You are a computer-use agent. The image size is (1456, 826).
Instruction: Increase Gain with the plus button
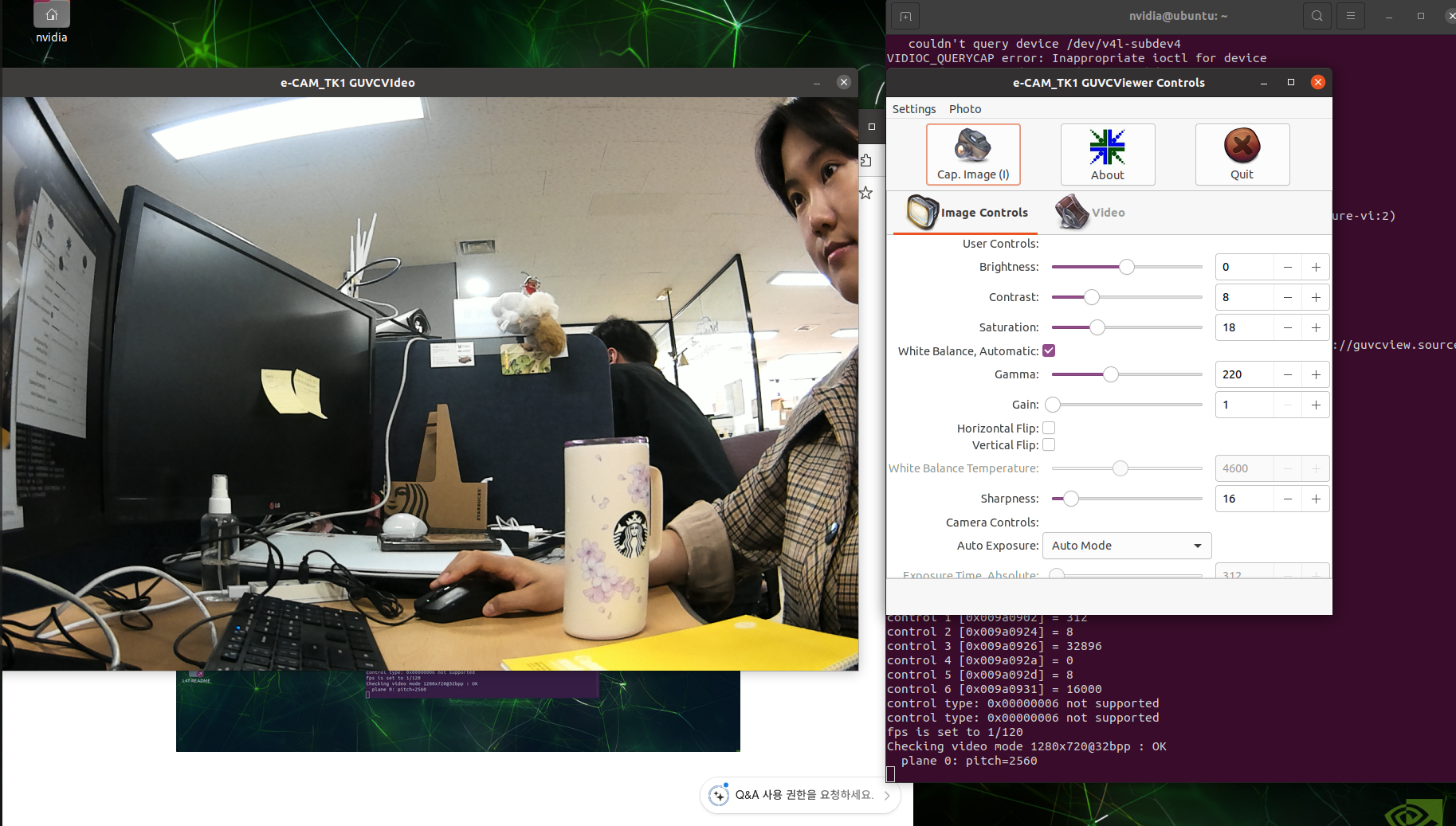1316,405
